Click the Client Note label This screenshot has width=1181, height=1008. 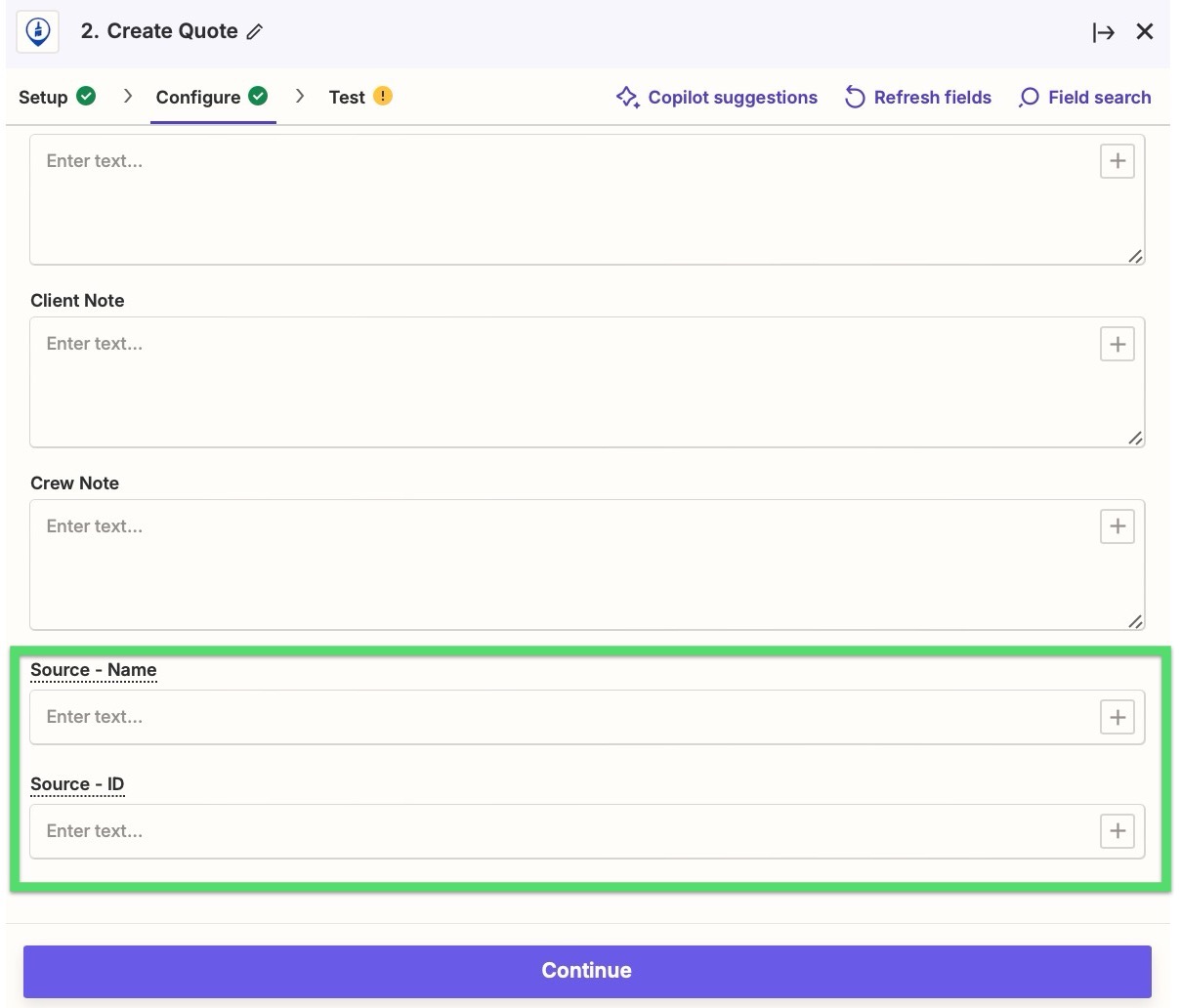coord(77,301)
